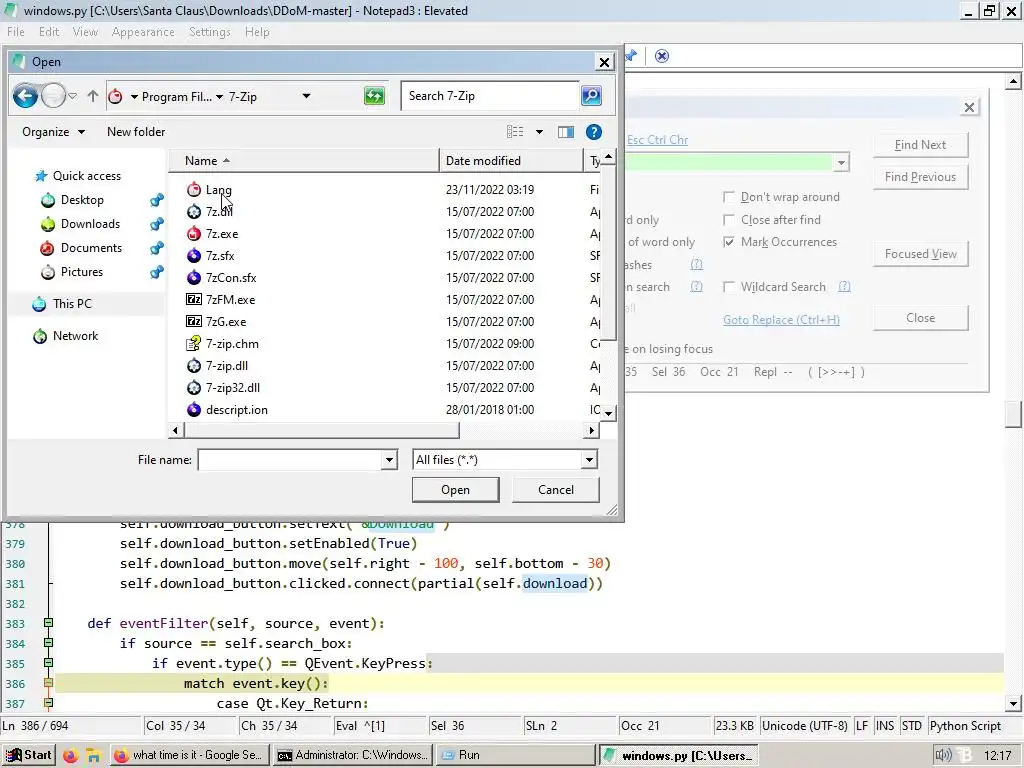Click New folder button
Image resolution: width=1024 pixels, height=768 pixels.
(x=136, y=132)
